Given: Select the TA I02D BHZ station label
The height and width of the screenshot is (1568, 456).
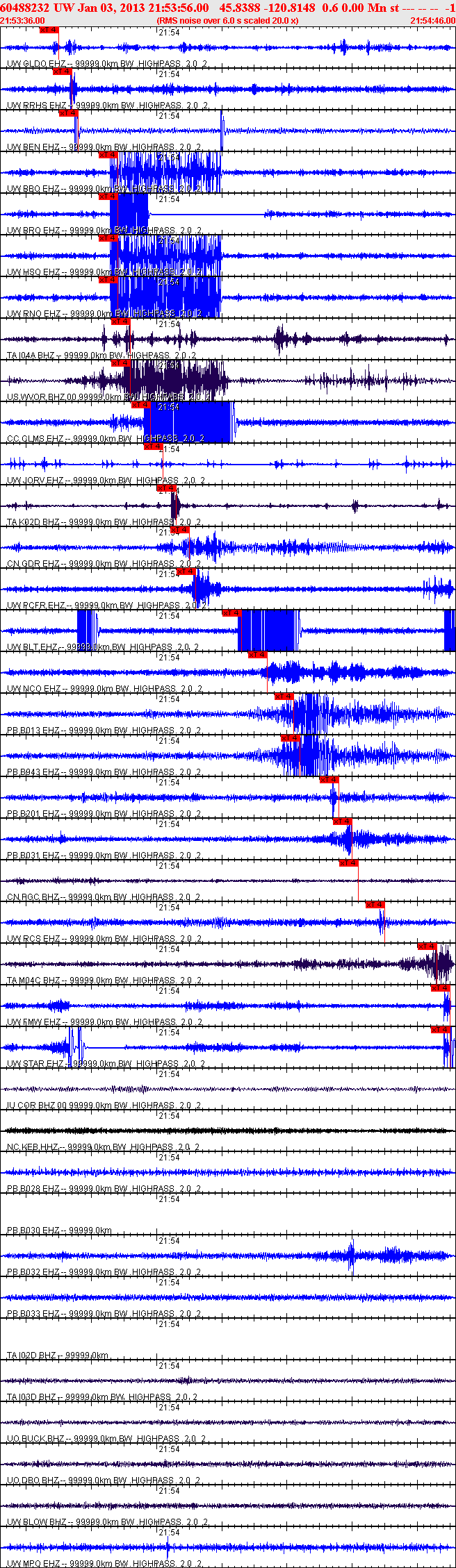Looking at the screenshot, I should click(x=58, y=1356).
